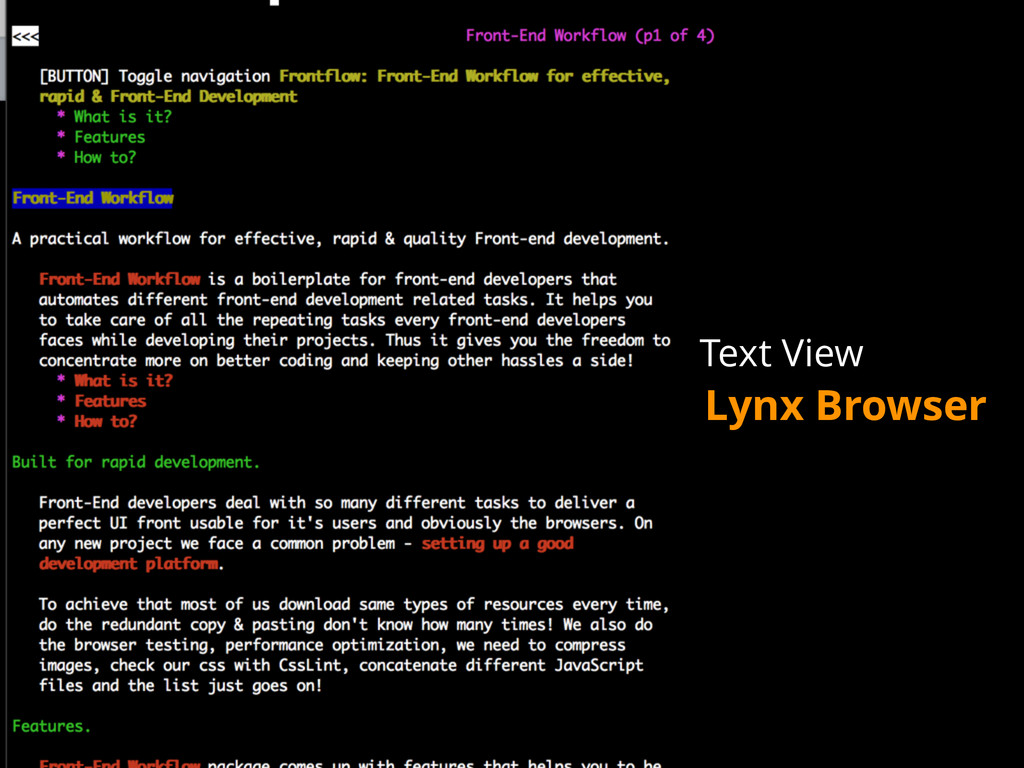This screenshot has width=1024, height=768.
Task: Click the '[BUTTON] Toggle navigation' text
Action: coord(154,76)
